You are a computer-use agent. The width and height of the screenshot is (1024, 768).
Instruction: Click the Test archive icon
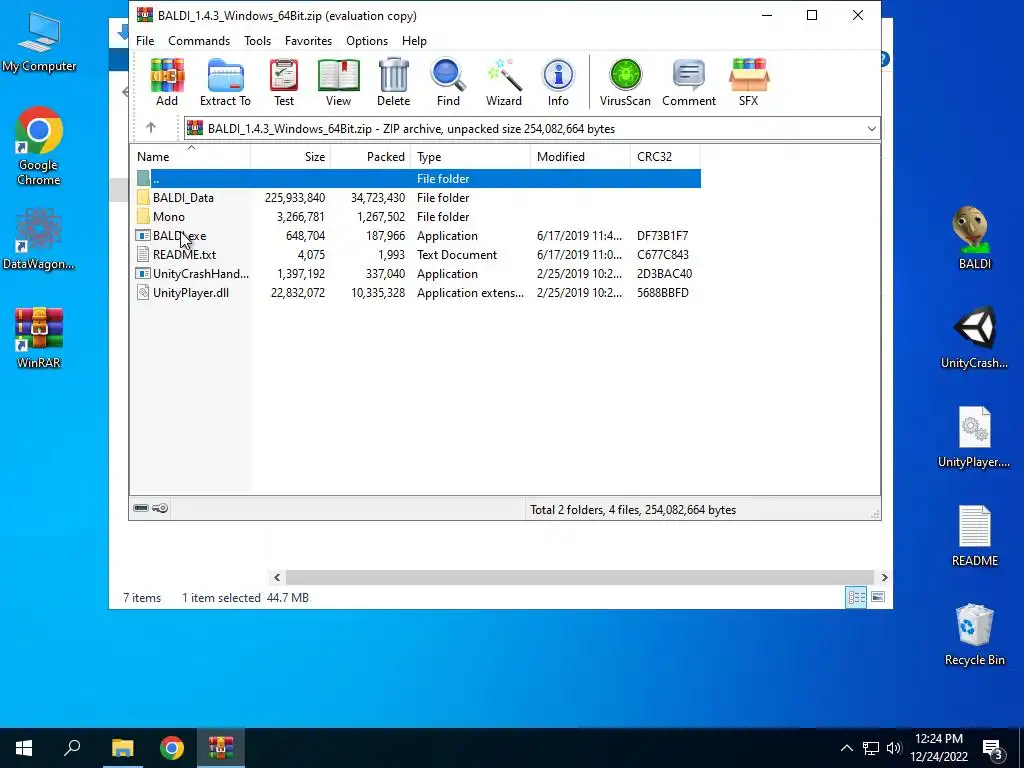click(x=284, y=82)
